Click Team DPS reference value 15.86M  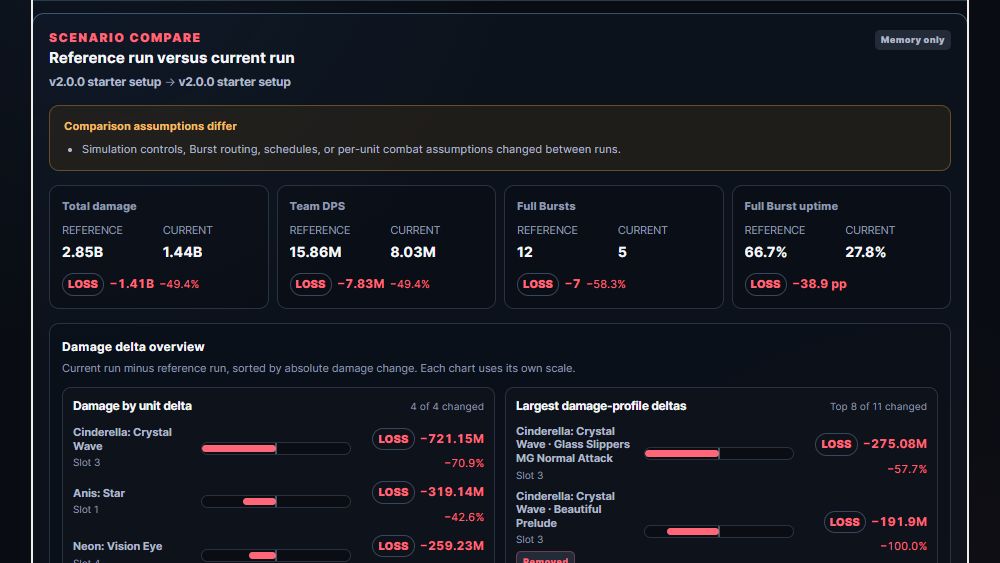pyautogui.click(x=315, y=252)
